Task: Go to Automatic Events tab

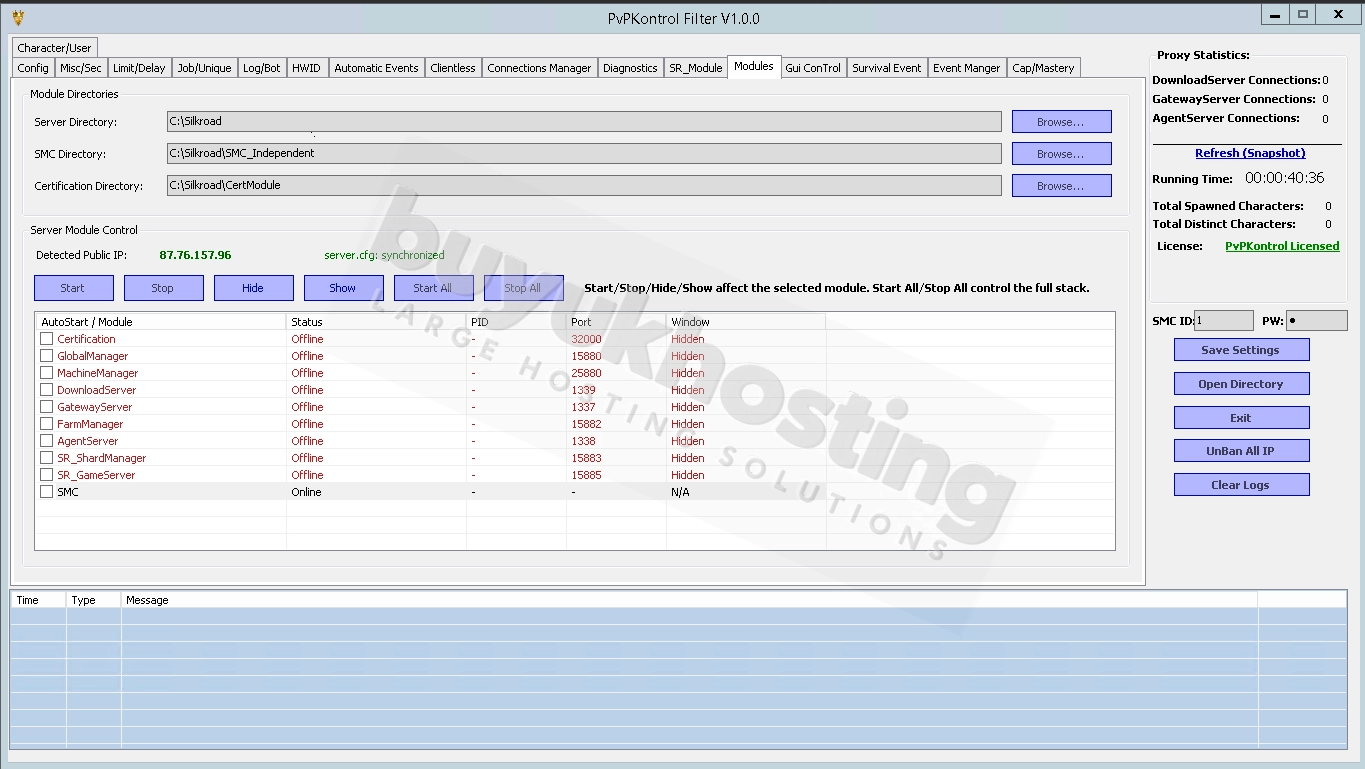Action: pos(376,68)
